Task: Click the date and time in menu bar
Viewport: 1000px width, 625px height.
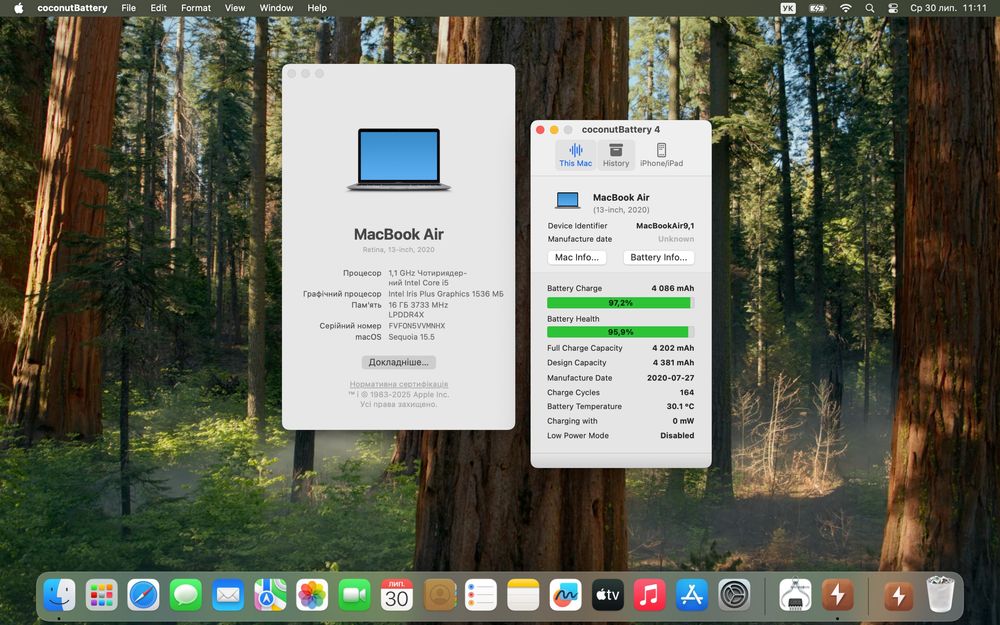Action: click(948, 8)
